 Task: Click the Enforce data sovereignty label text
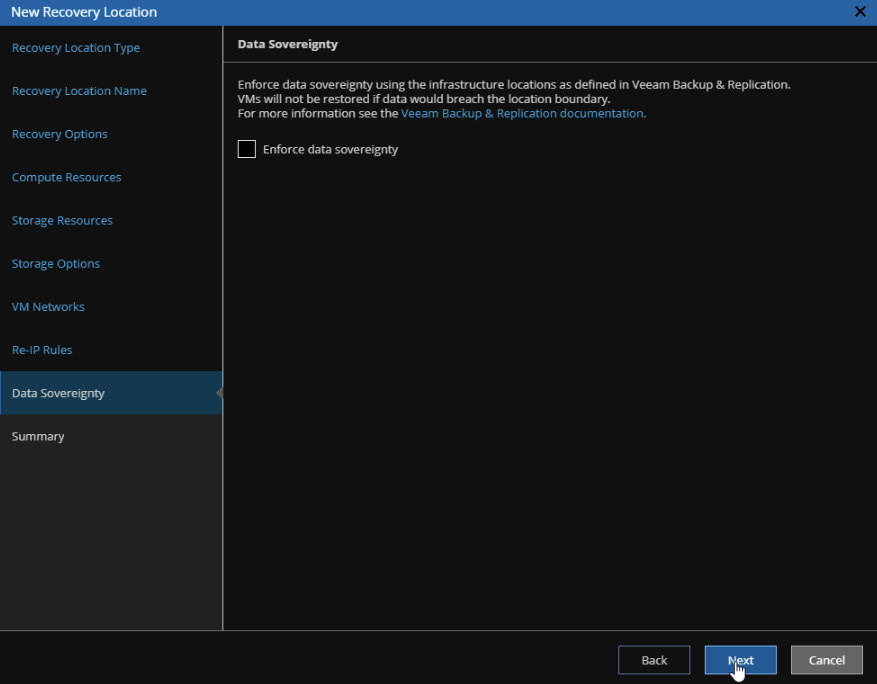point(331,149)
